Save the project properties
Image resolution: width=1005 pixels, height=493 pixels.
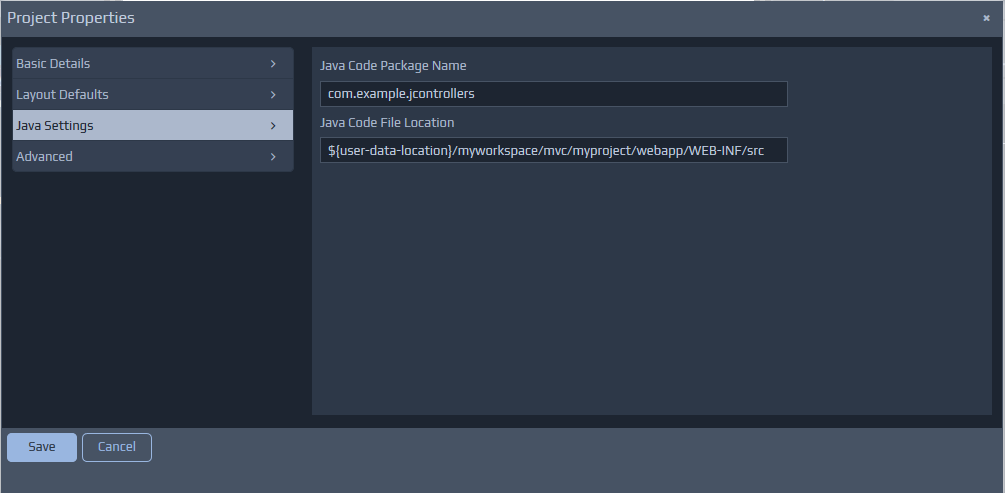[42, 447]
